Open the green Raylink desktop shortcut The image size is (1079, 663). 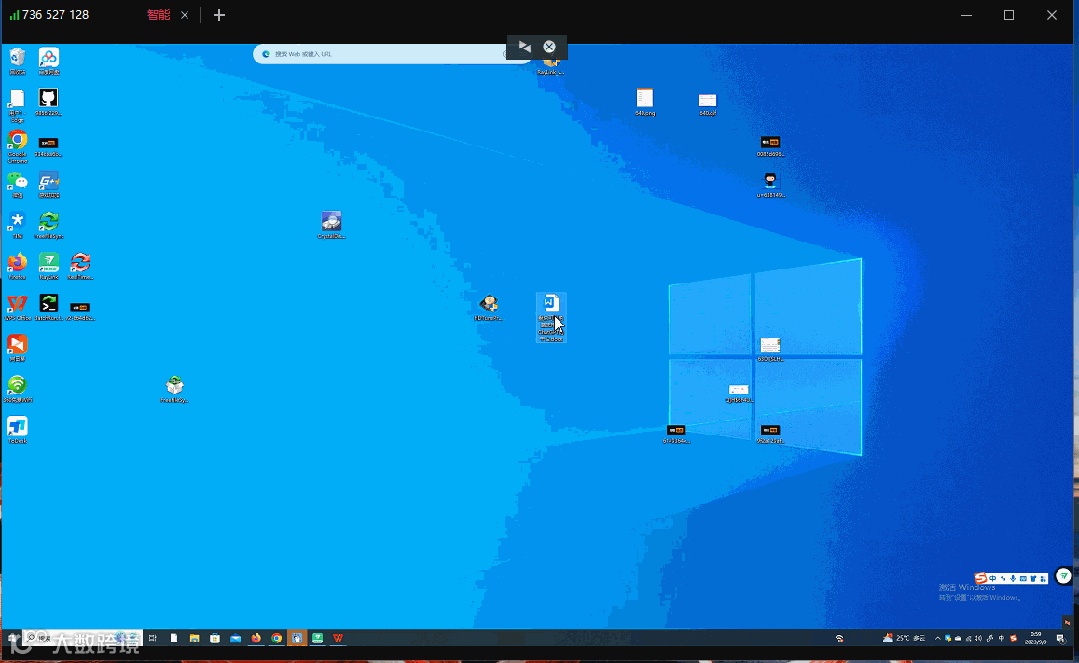coord(48,266)
